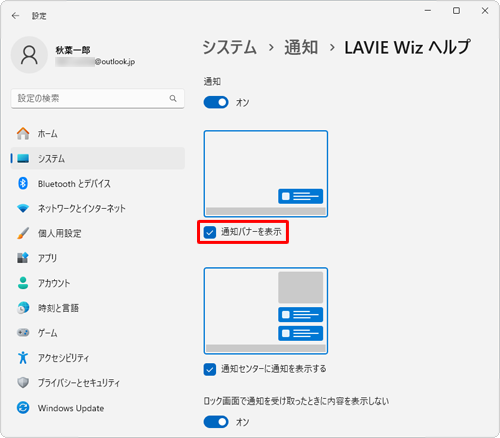Click the Bluetooth icon in sidebar
The image size is (500, 438).
pos(23,183)
